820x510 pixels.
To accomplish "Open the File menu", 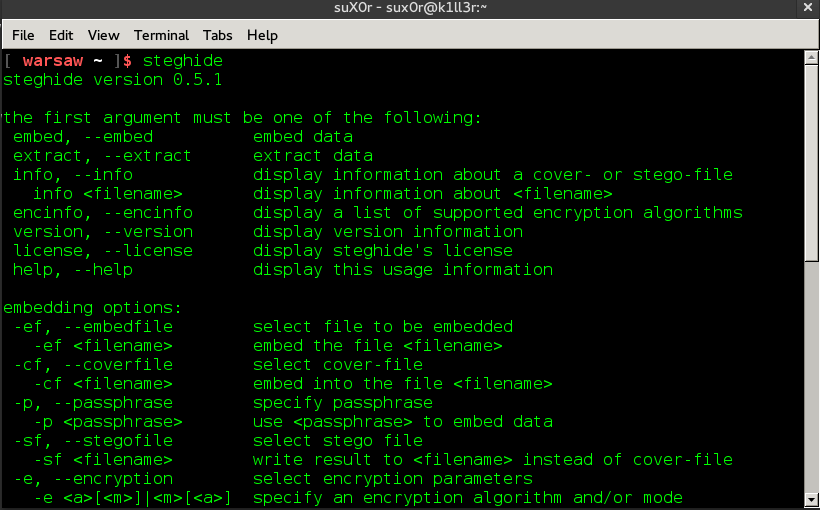I will click(23, 35).
